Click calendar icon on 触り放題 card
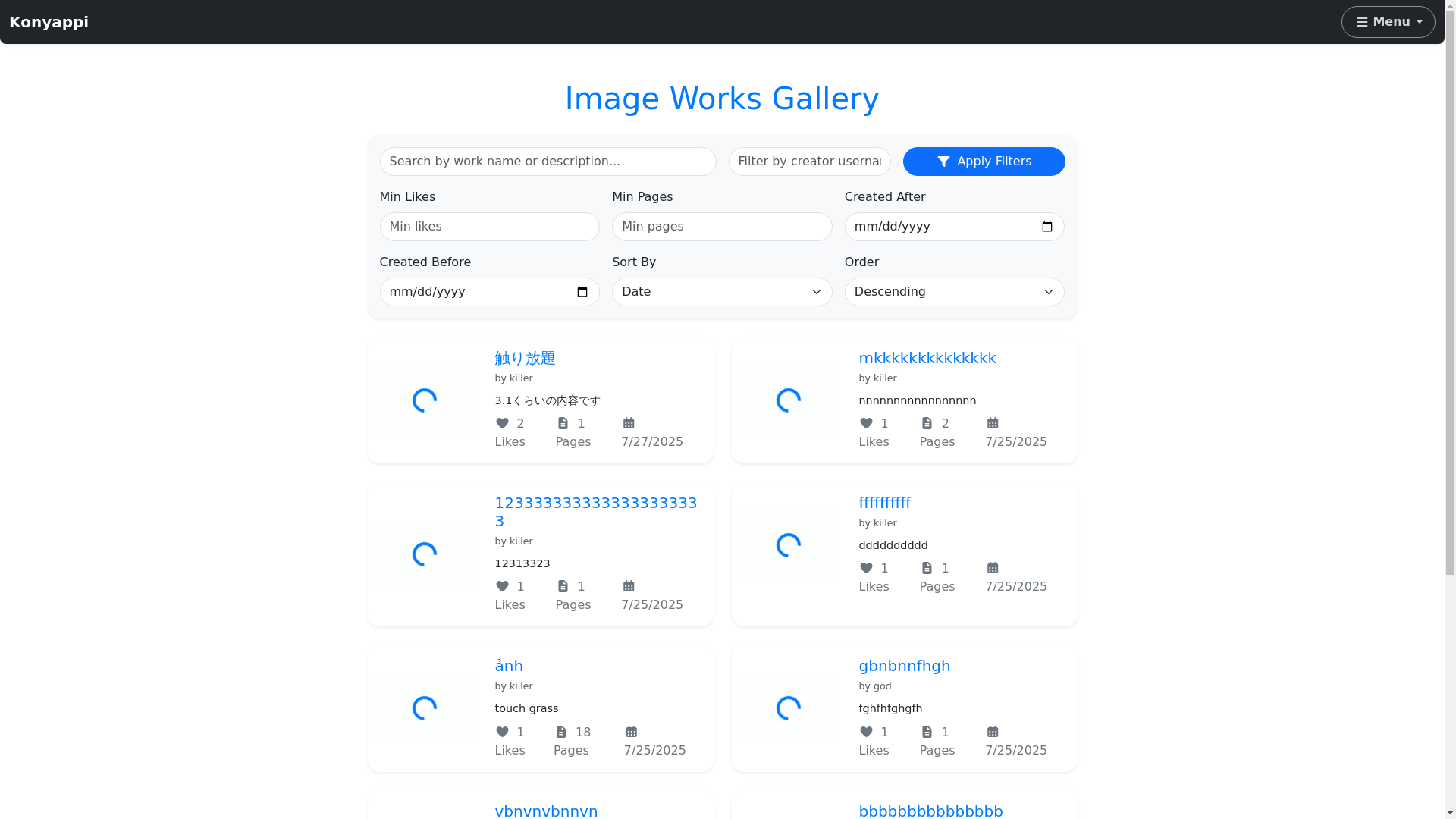Image resolution: width=1456 pixels, height=819 pixels. coord(629,423)
